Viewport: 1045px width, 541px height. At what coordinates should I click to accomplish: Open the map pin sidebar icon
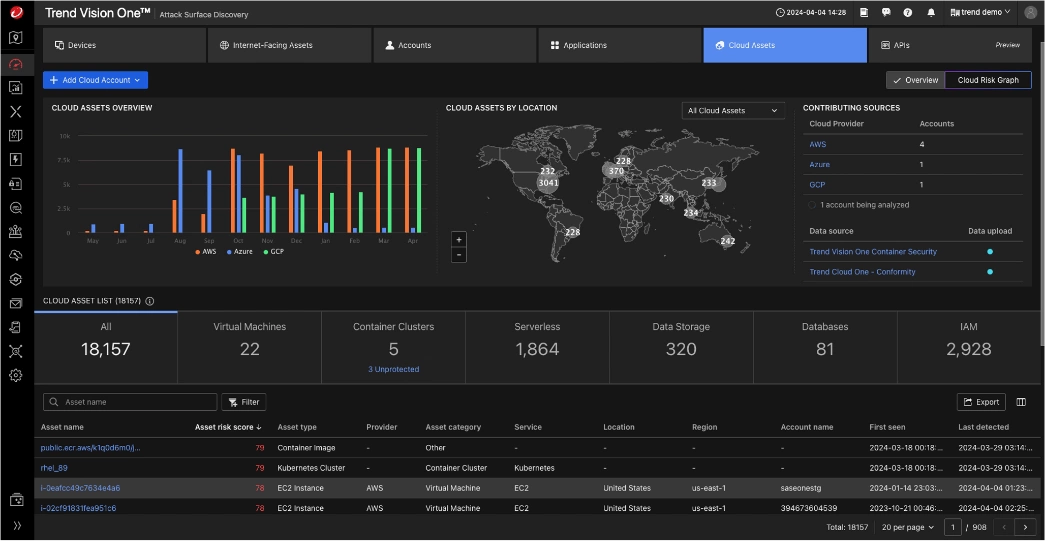pyautogui.click(x=16, y=37)
